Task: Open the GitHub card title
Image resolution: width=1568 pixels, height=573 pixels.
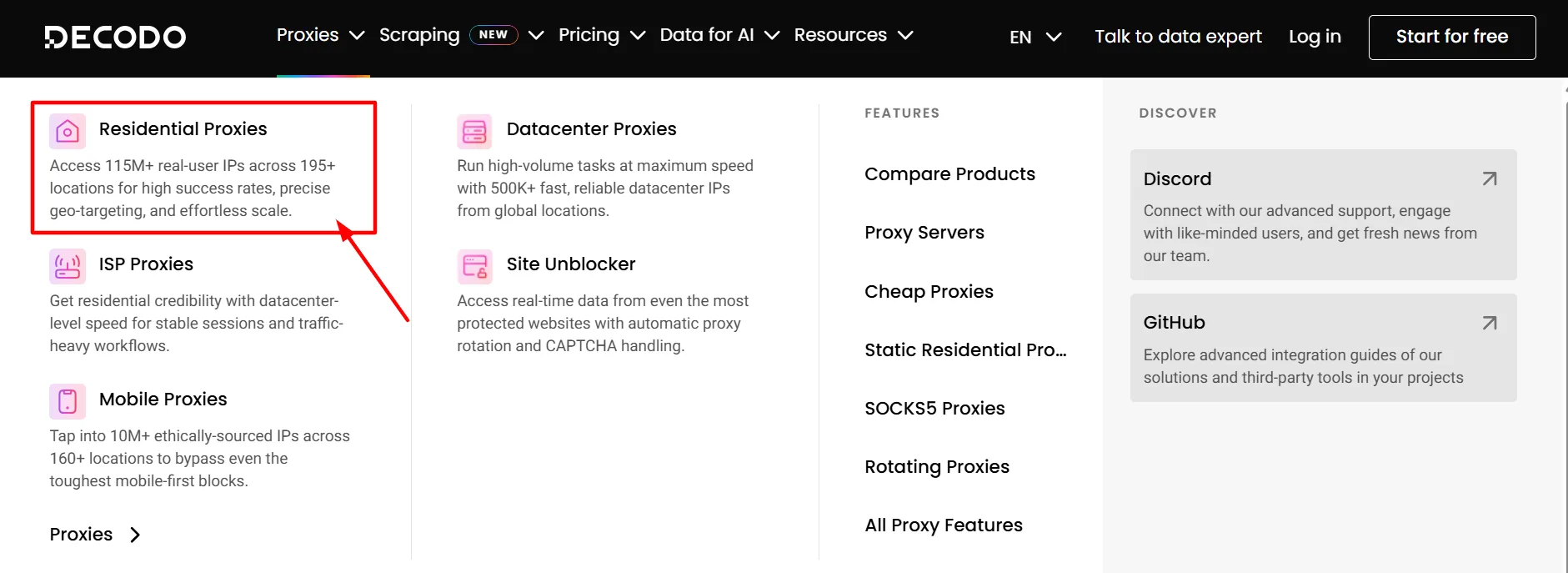Action: tap(1174, 323)
